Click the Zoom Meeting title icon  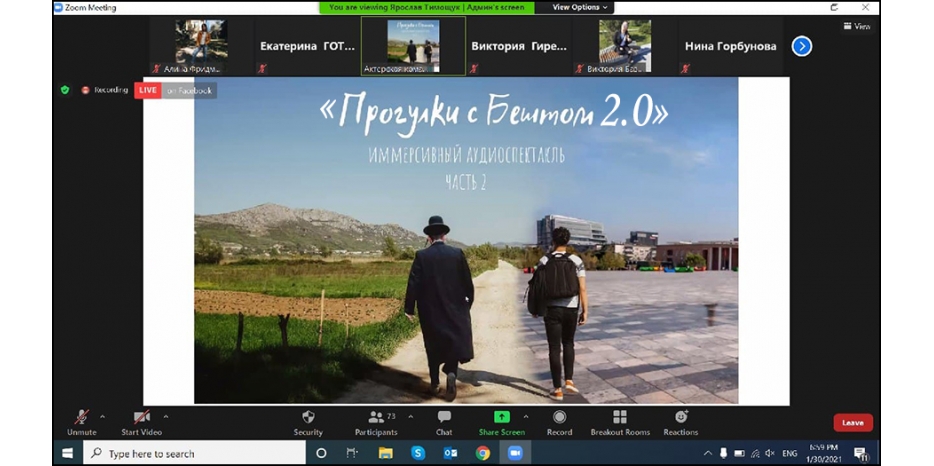click(x=58, y=8)
